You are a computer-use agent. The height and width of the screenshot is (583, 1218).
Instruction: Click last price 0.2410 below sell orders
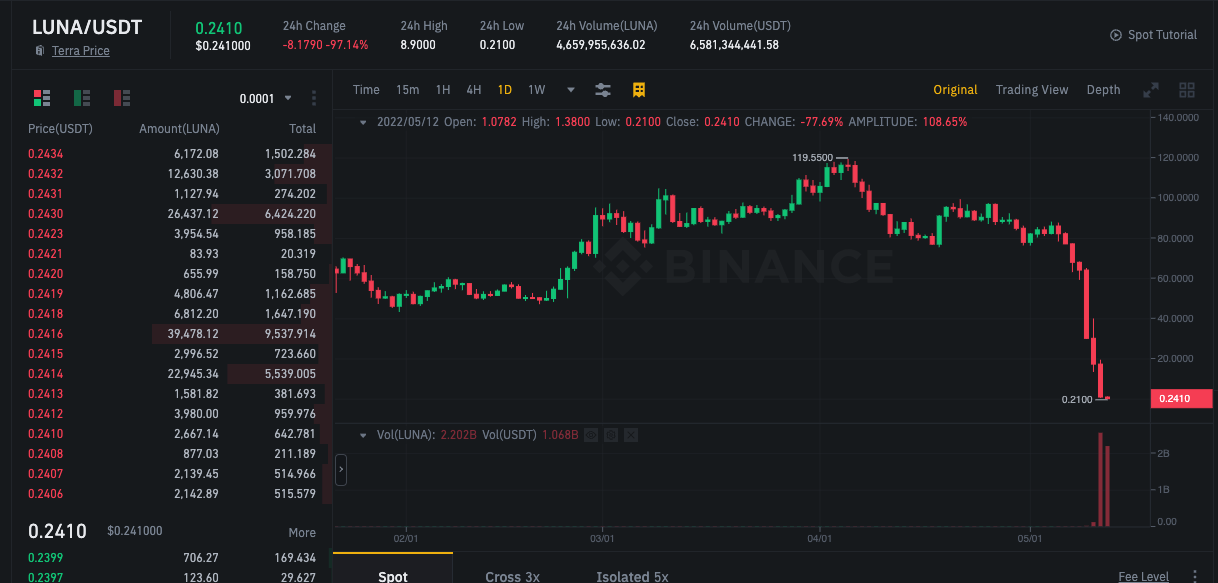click(x=57, y=531)
